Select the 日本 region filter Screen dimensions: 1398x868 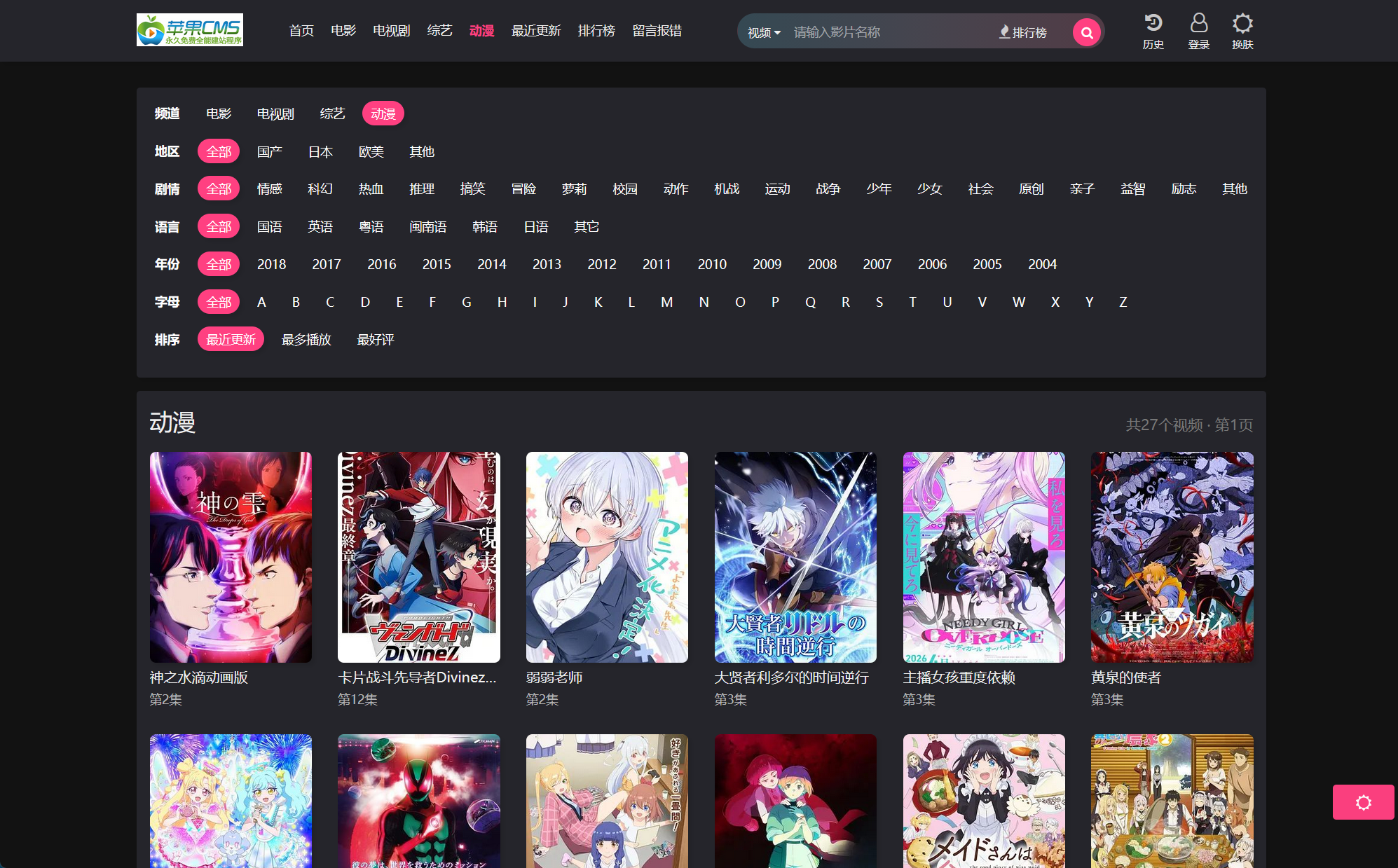pyautogui.click(x=320, y=151)
